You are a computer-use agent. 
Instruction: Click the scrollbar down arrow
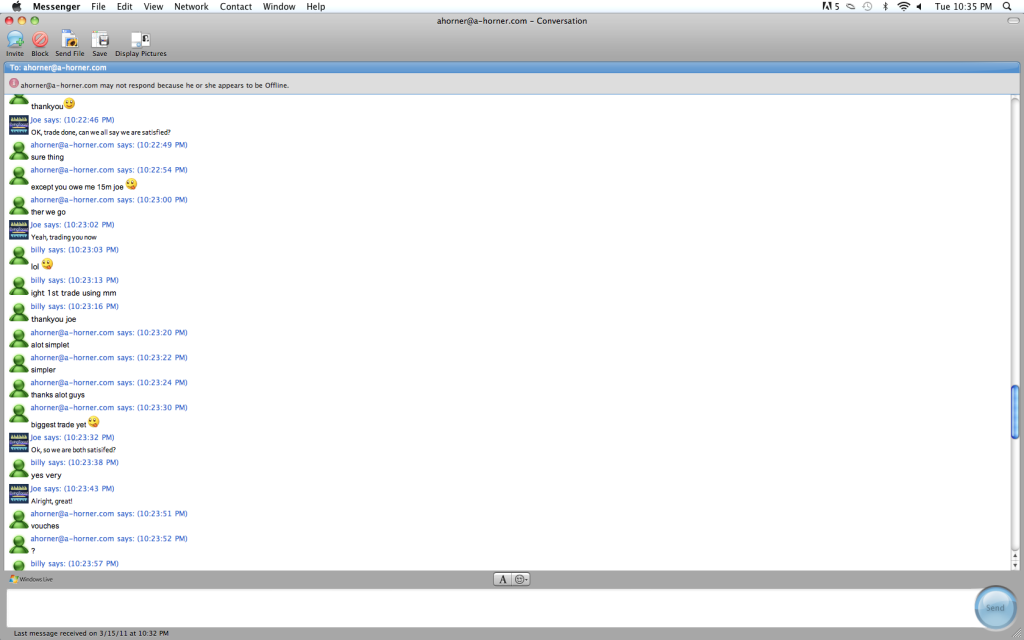coord(1015,565)
